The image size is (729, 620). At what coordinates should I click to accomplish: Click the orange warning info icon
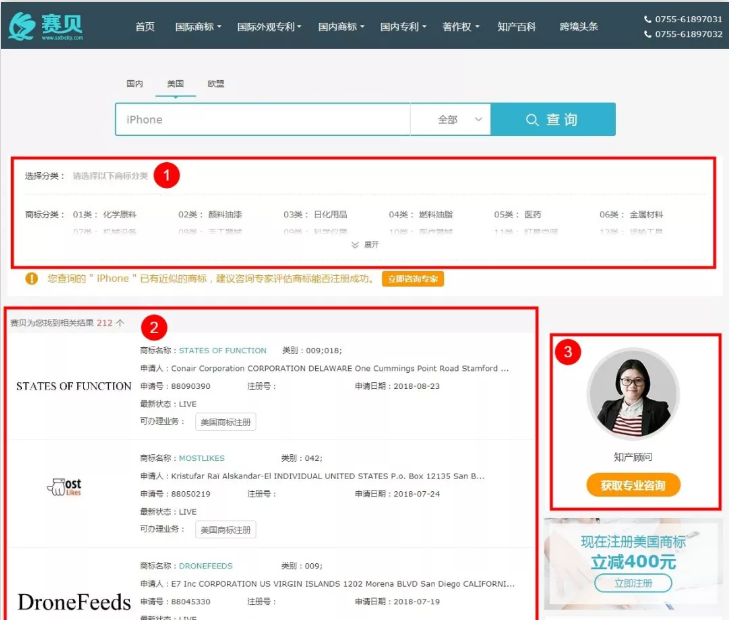click(32, 278)
